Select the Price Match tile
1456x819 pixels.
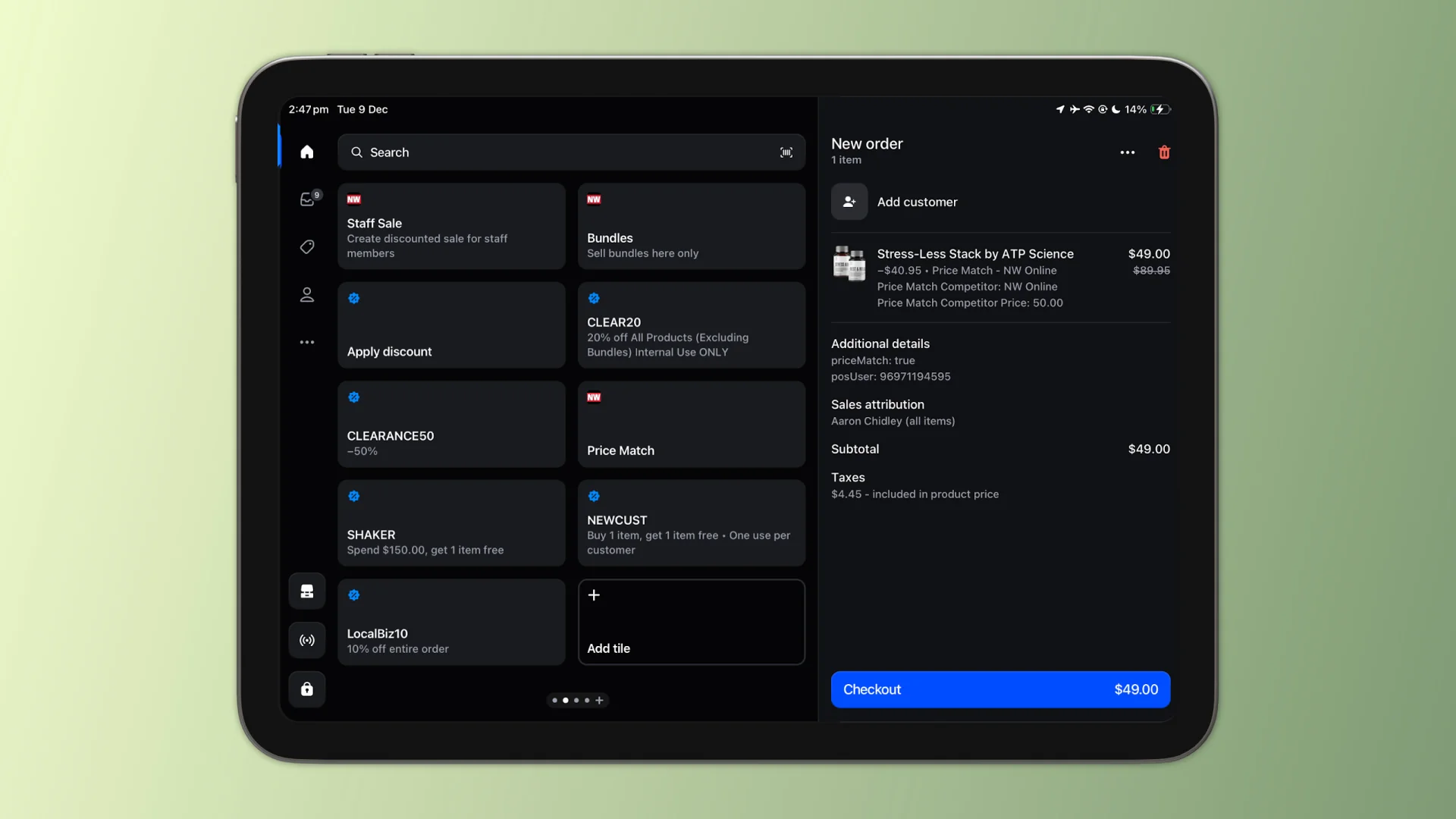691,424
